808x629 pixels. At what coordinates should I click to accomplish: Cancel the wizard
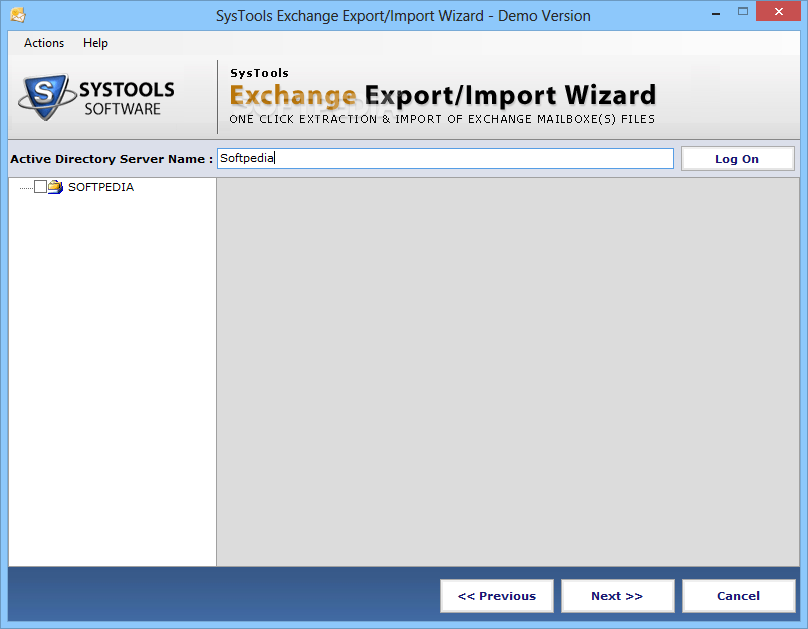coord(738,596)
